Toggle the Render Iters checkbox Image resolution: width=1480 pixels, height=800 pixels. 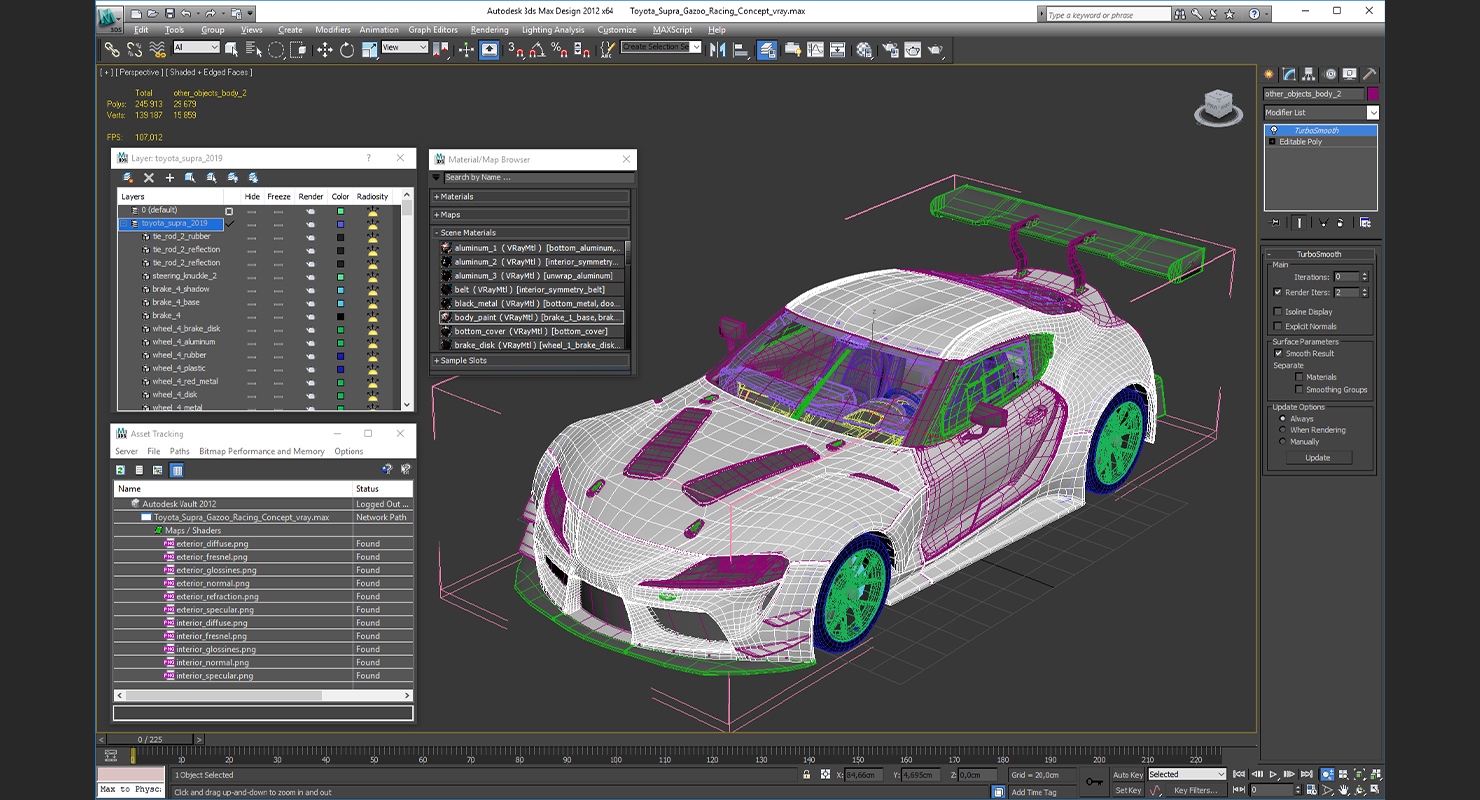[x=1278, y=292]
